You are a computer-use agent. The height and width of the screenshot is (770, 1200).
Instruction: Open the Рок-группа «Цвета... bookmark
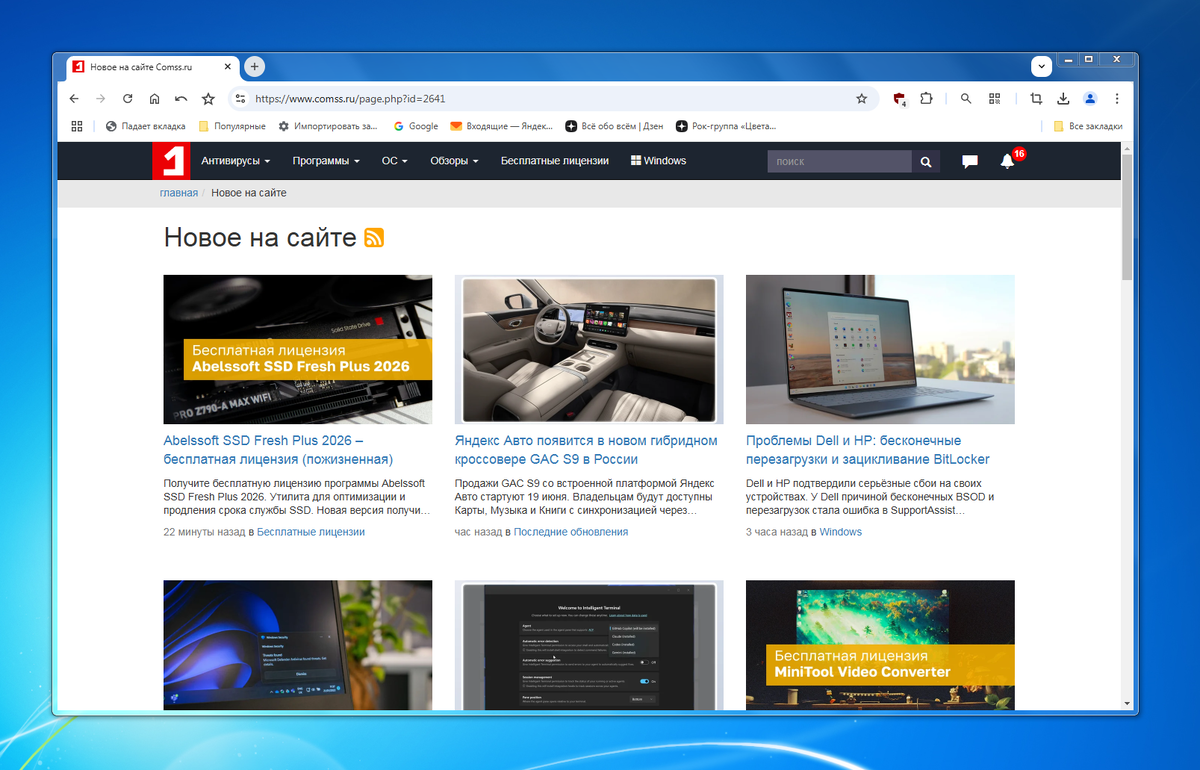(726, 127)
